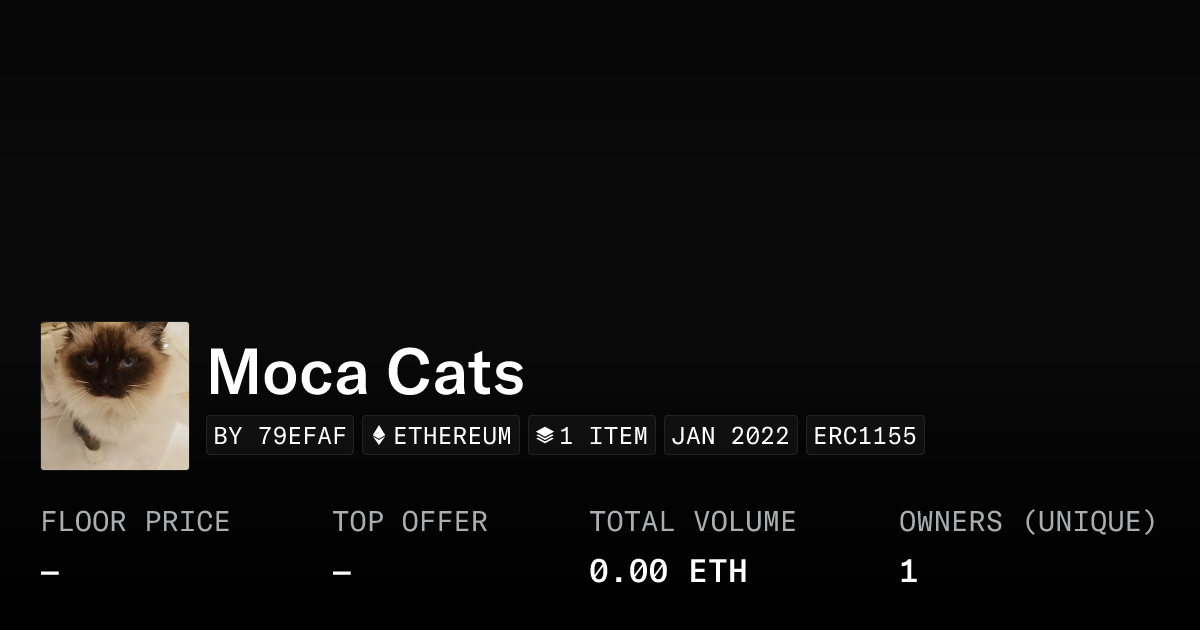Click the owners count value 1
This screenshot has width=1200, height=630.
tap(908, 572)
